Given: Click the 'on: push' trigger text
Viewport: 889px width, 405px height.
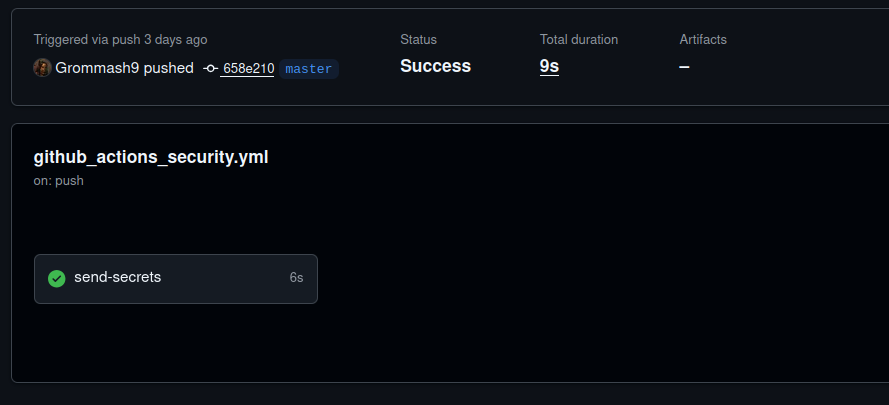Looking at the screenshot, I should (x=58, y=181).
